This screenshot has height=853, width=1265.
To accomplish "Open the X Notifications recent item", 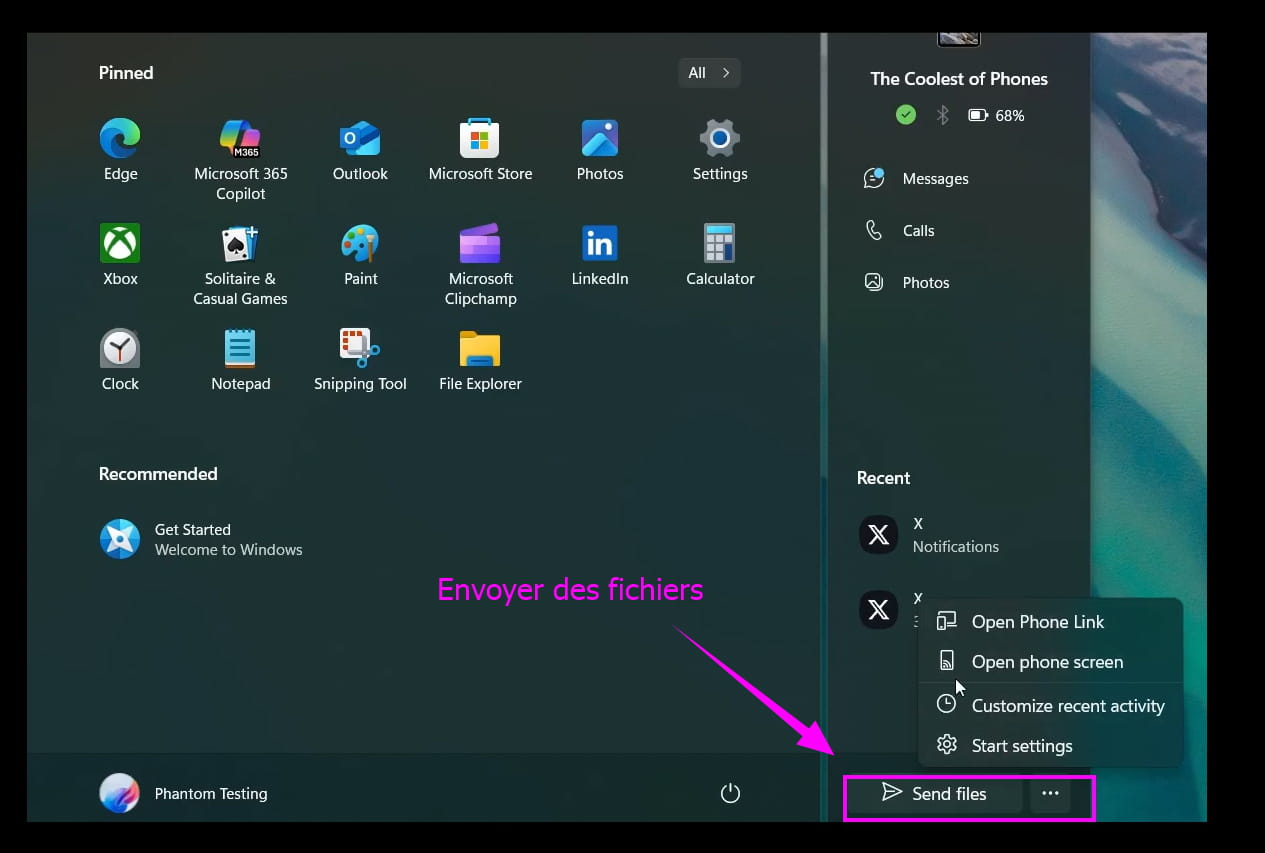I will click(930, 535).
